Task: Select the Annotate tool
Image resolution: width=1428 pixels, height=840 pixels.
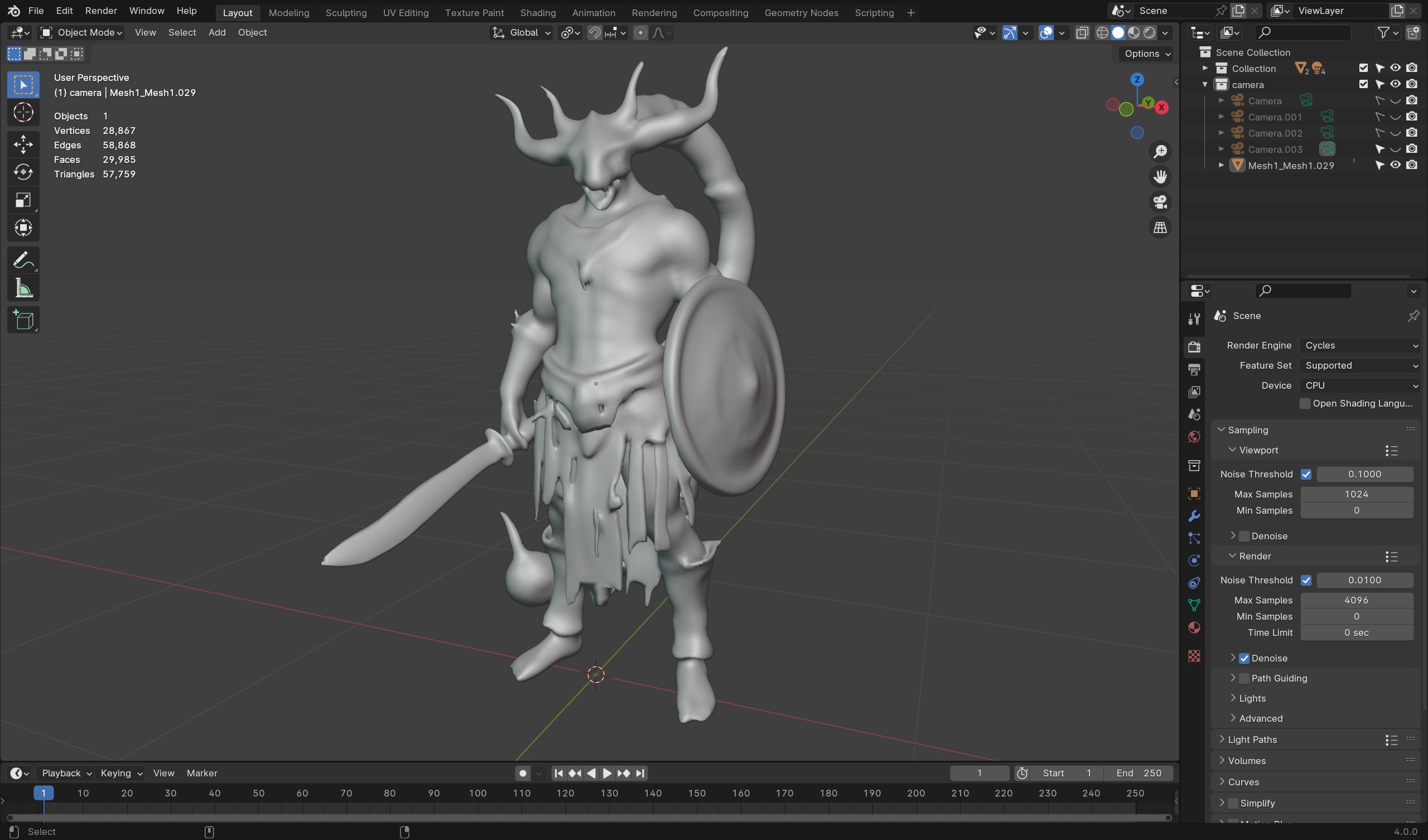Action: click(x=23, y=260)
